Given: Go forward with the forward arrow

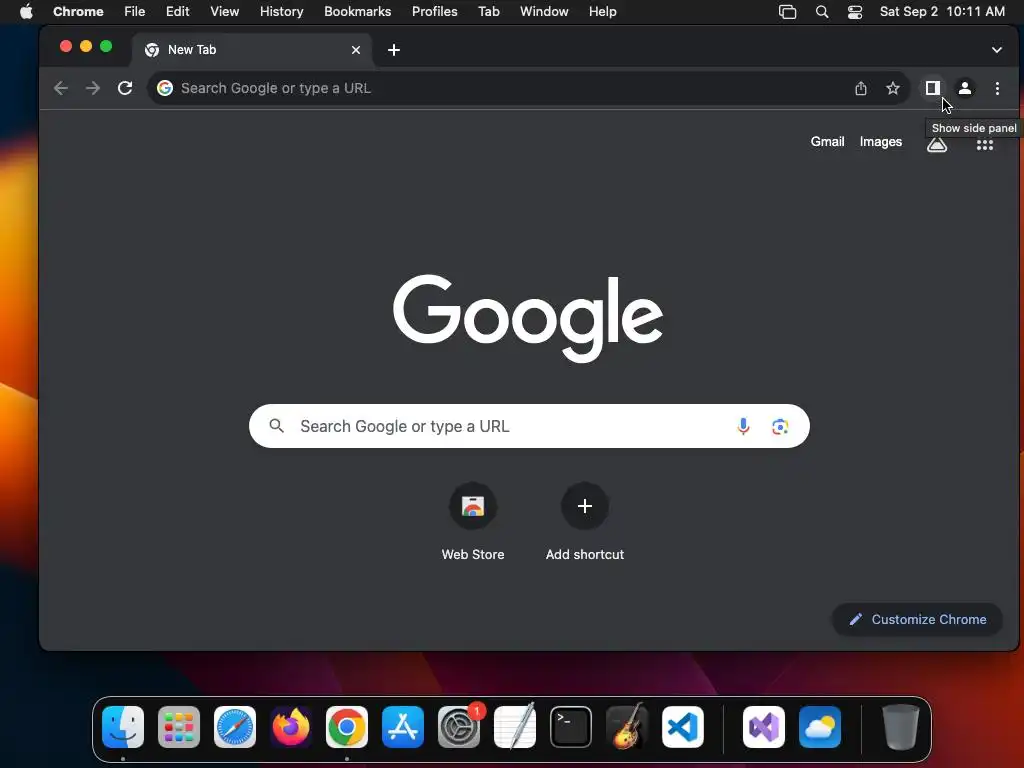Looking at the screenshot, I should click(x=93, y=88).
